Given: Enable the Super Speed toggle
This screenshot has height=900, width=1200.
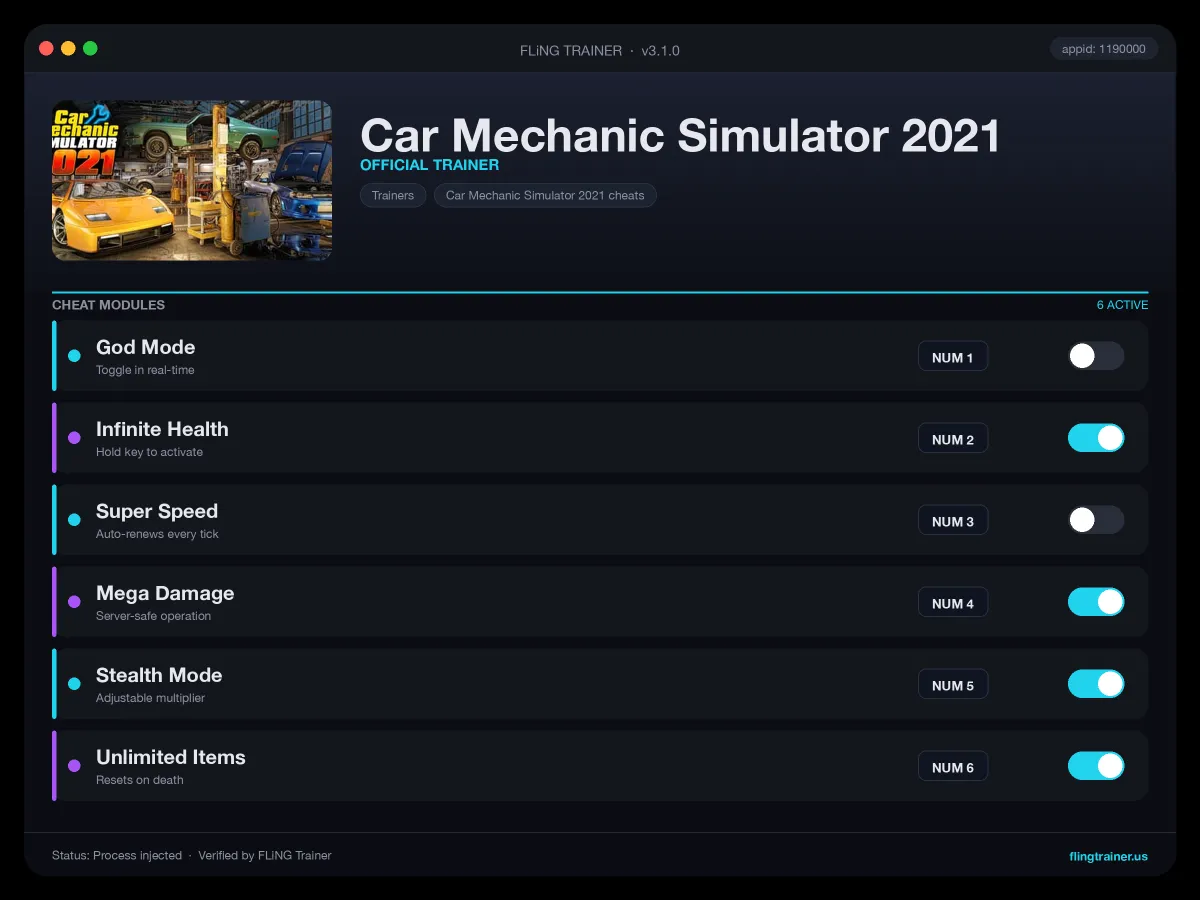Looking at the screenshot, I should point(1096,520).
